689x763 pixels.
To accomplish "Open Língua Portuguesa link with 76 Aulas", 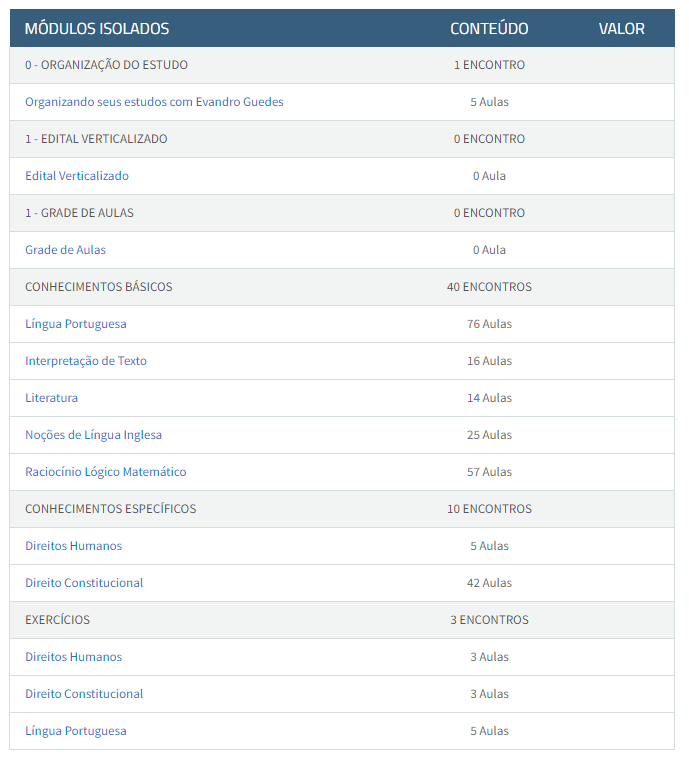I will click(x=76, y=324).
